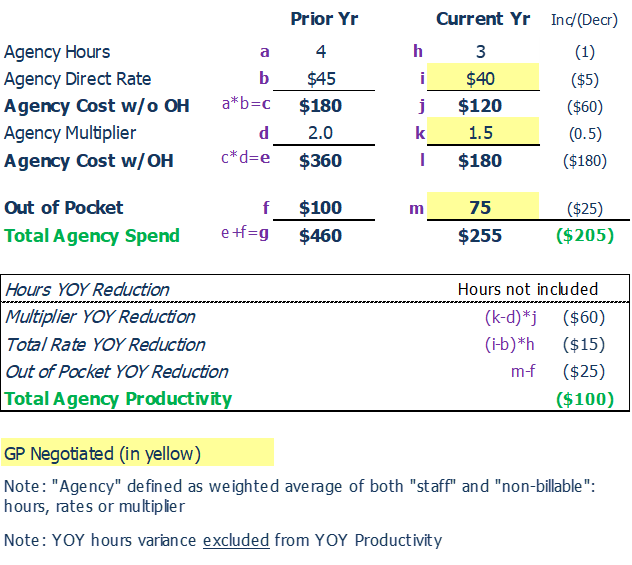Click the Current Yr column header
The width and height of the screenshot is (632, 565).
tap(483, 19)
